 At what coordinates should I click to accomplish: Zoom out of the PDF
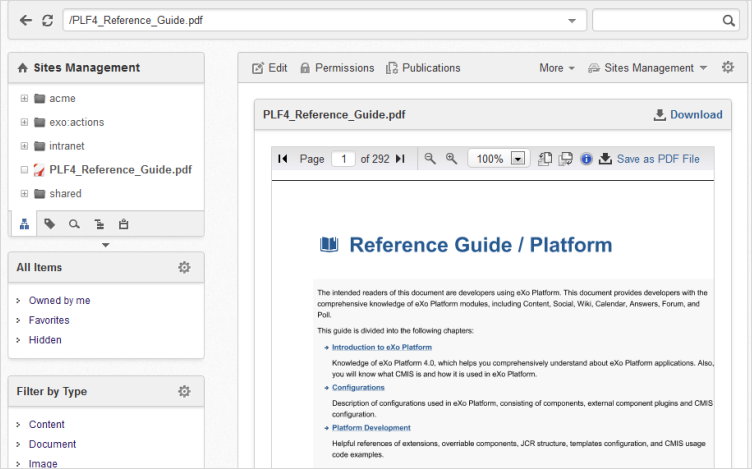click(430, 159)
